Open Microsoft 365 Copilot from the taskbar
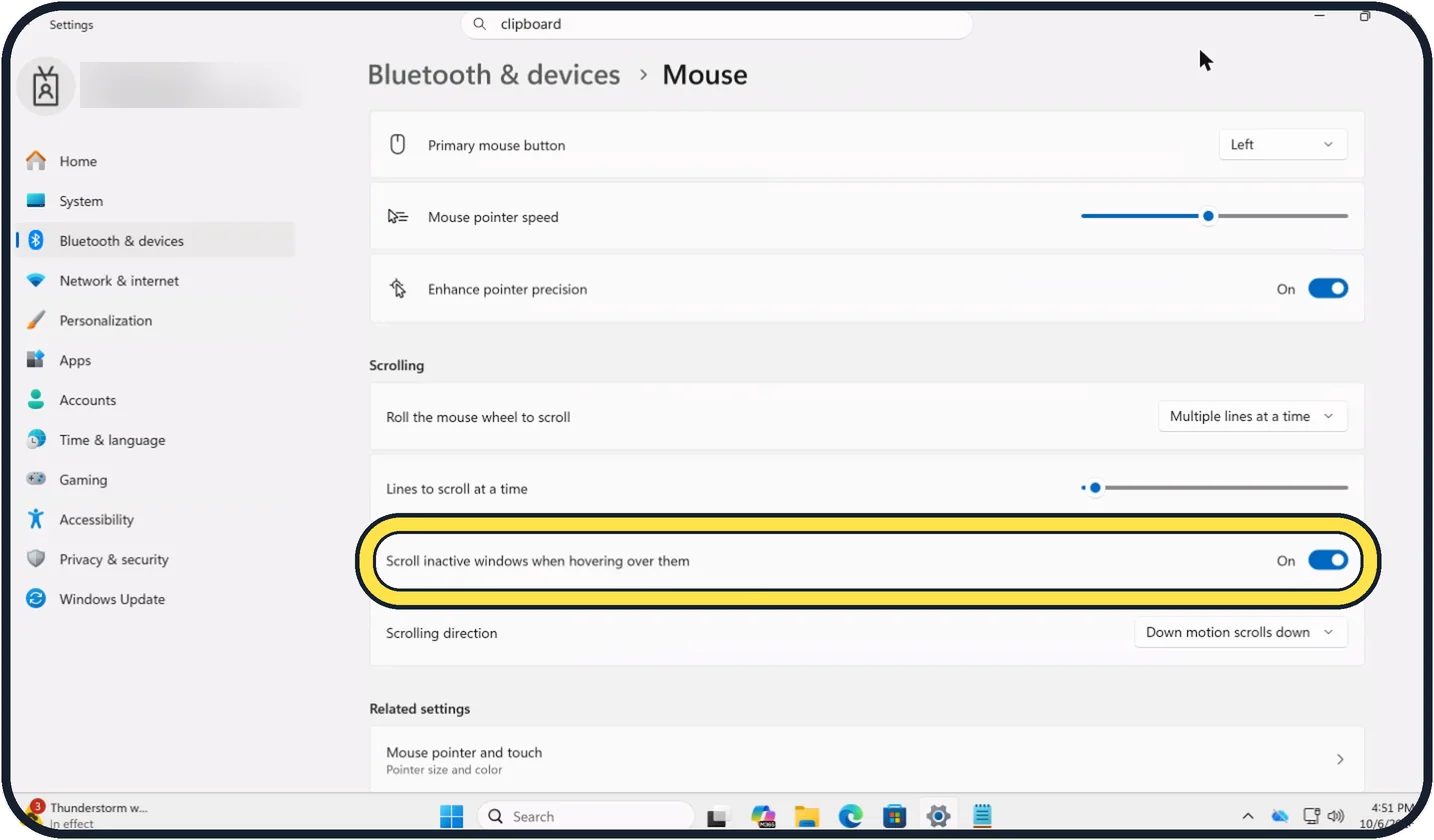 pos(763,816)
